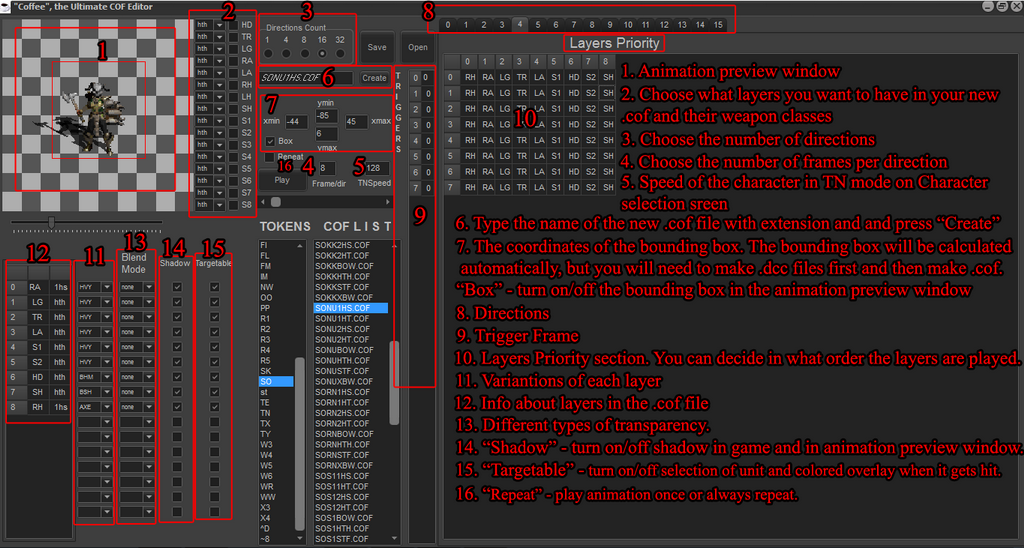Toggle Targetable for the SH layer row
The image size is (1024, 548).
point(215,392)
